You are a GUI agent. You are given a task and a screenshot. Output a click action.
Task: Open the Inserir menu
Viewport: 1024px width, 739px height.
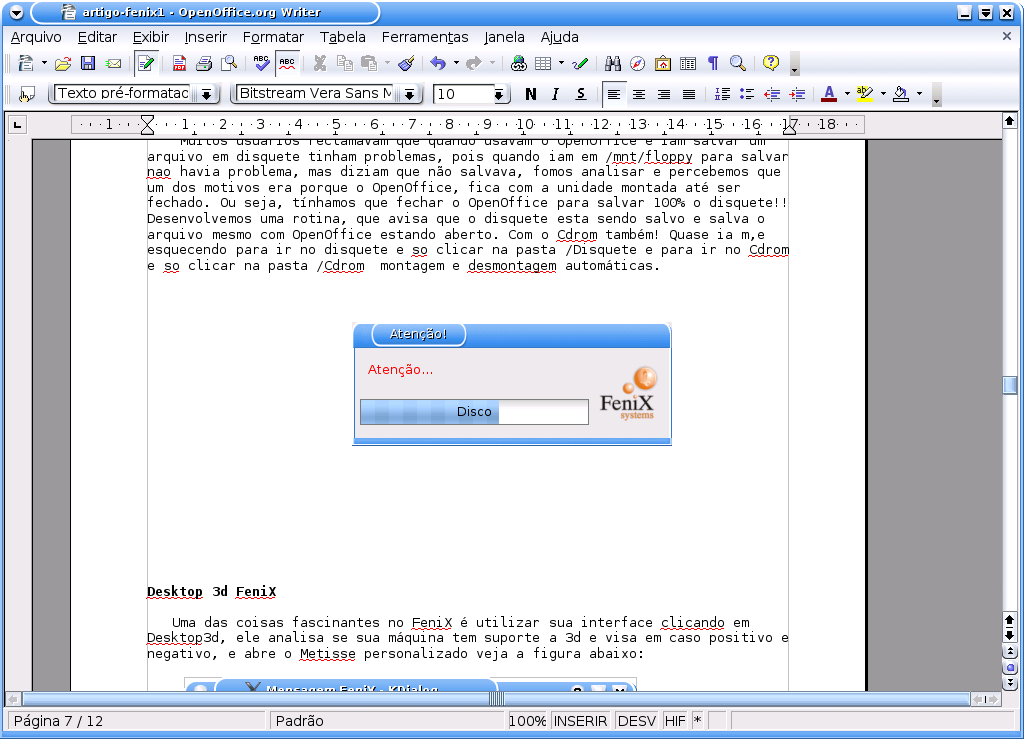point(206,37)
